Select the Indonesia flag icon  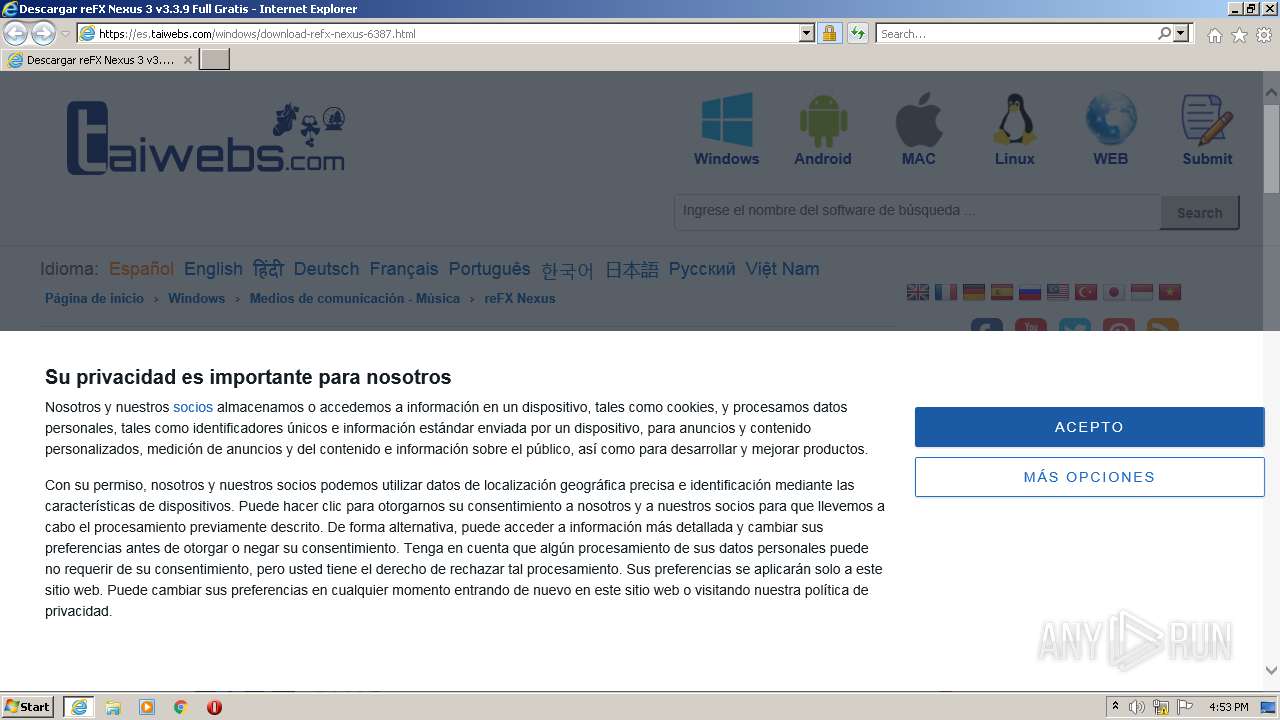1142,292
